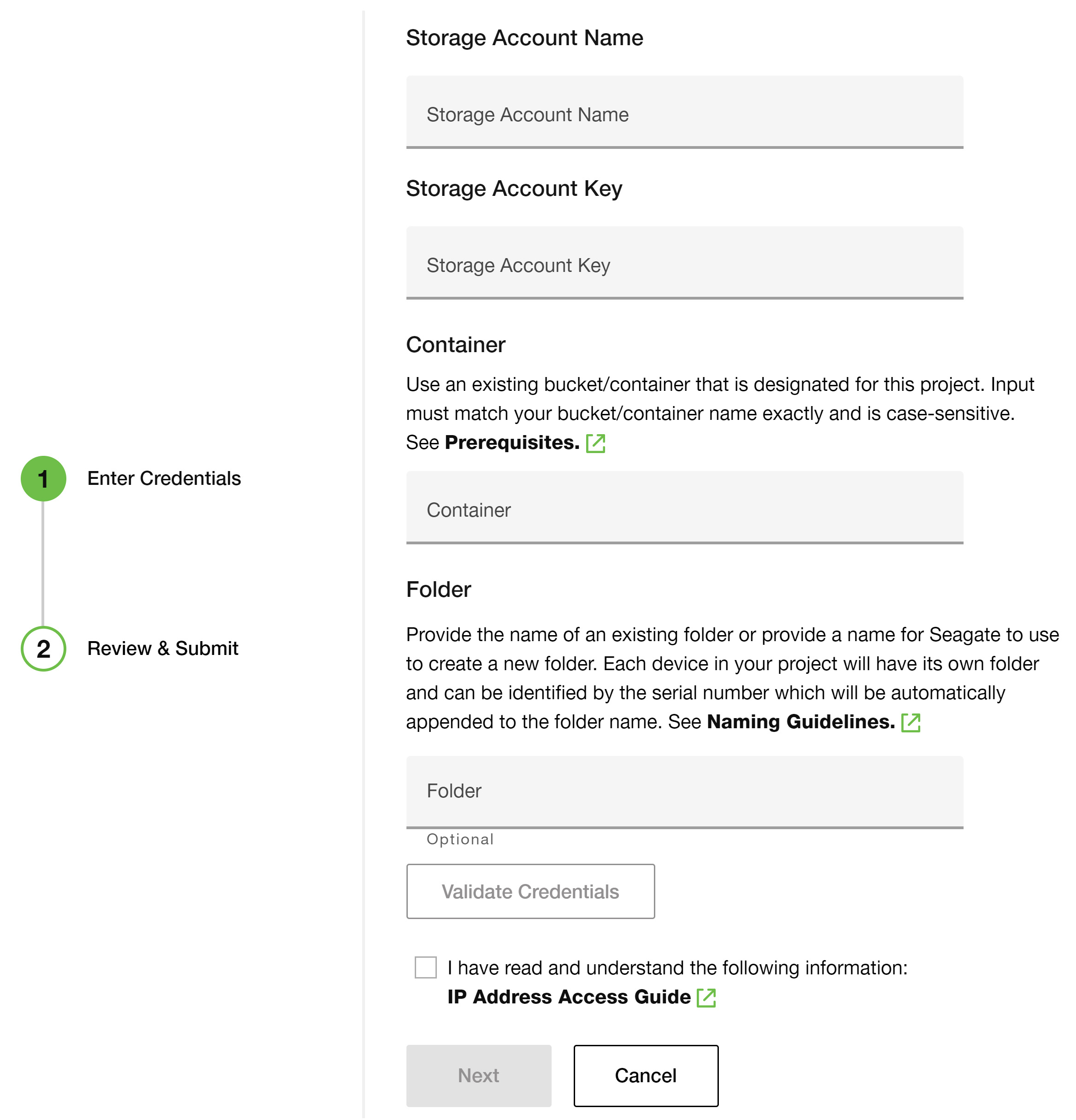Click the Naming Guidelines external link icon
Screen dimensions: 1076x1120
pyautogui.click(x=911, y=722)
